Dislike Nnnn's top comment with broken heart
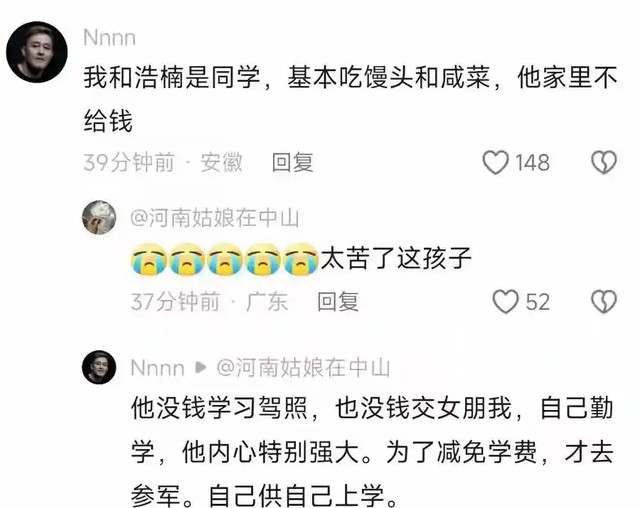The height and width of the screenshot is (508, 640). pos(604,162)
